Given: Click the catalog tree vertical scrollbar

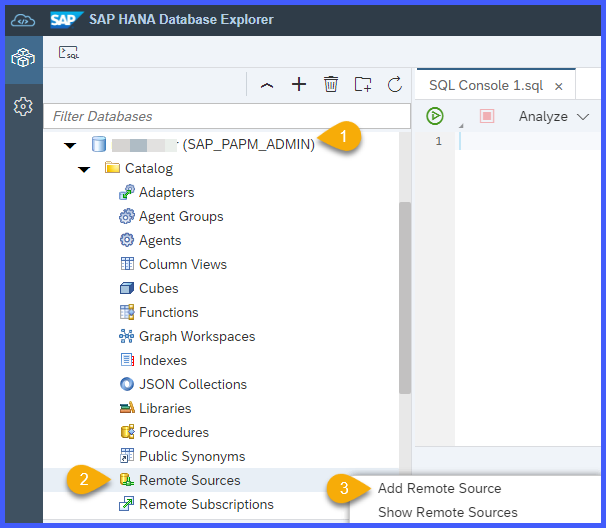Looking at the screenshot, I should tap(405, 298).
